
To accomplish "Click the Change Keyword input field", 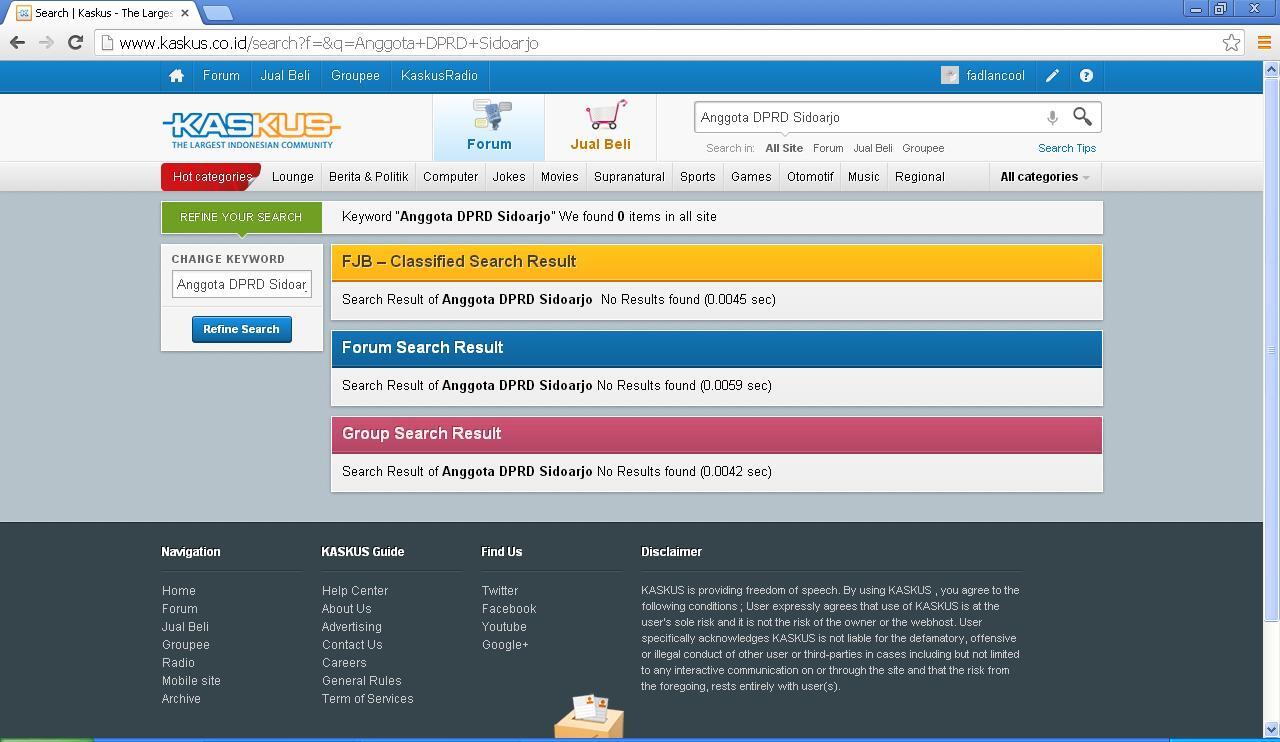I will coord(241,284).
